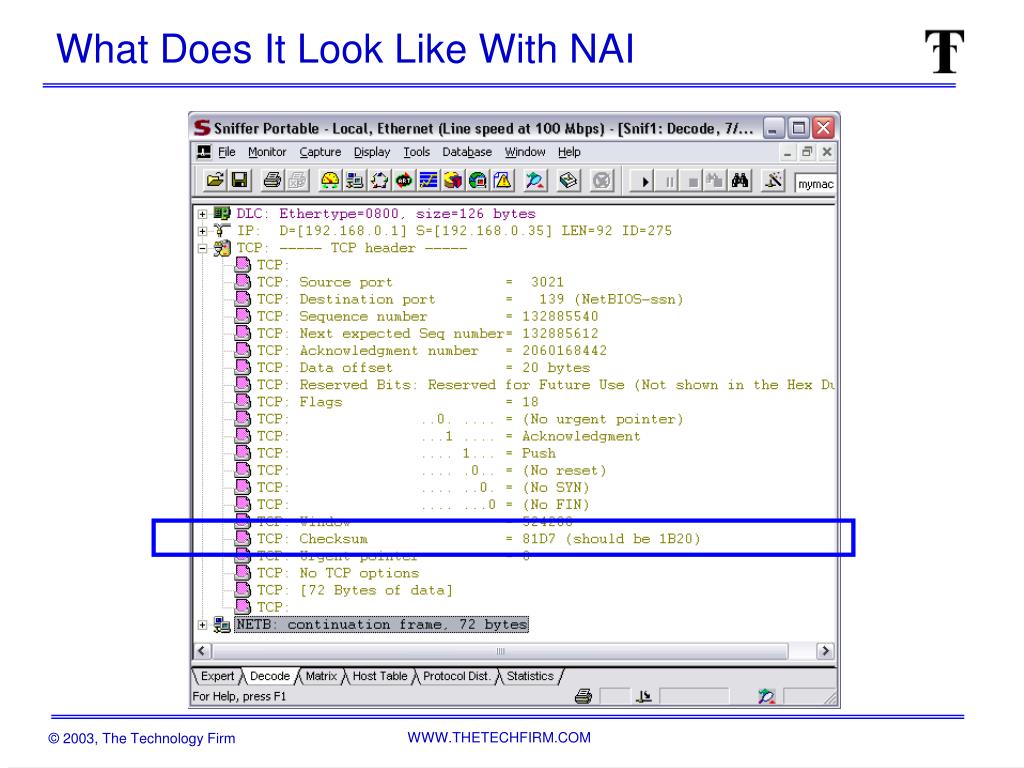Open the Capture menu
Viewport: 1024px width, 768px height.
320,152
